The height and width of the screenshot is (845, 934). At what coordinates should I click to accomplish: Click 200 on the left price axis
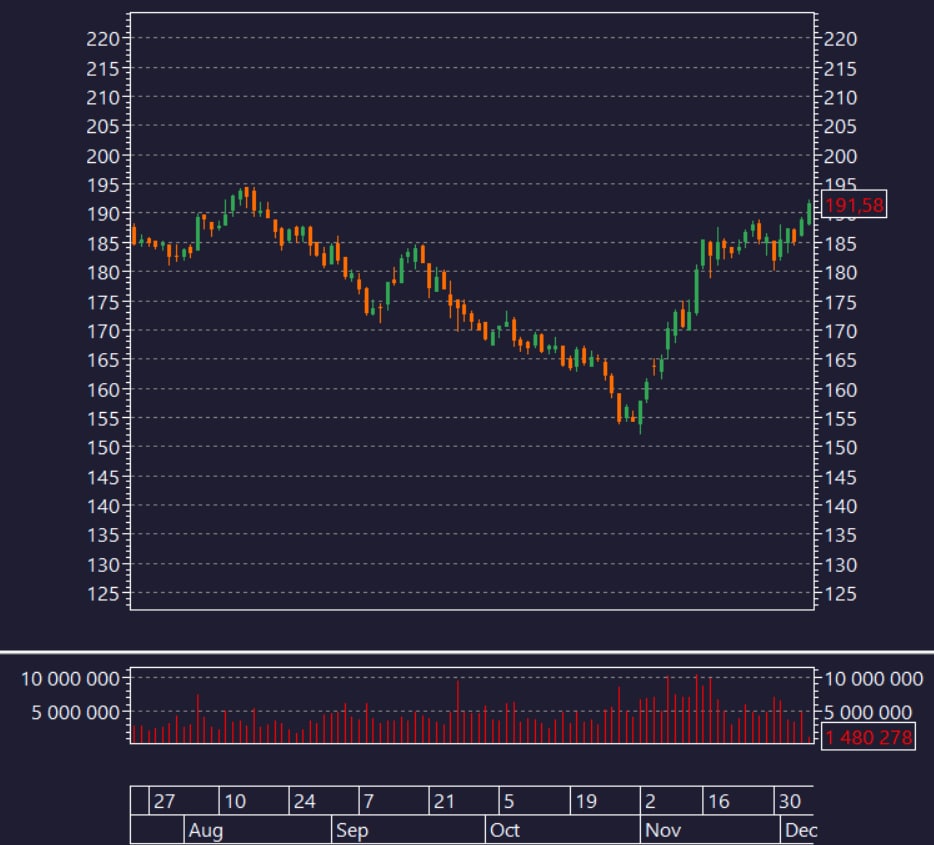(103, 156)
